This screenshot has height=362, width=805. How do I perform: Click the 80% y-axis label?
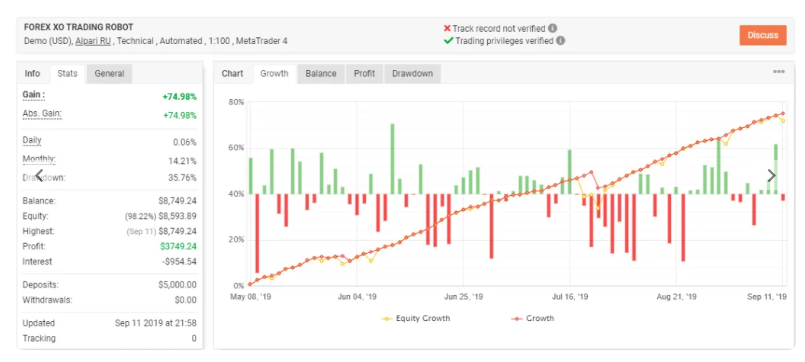(236, 102)
